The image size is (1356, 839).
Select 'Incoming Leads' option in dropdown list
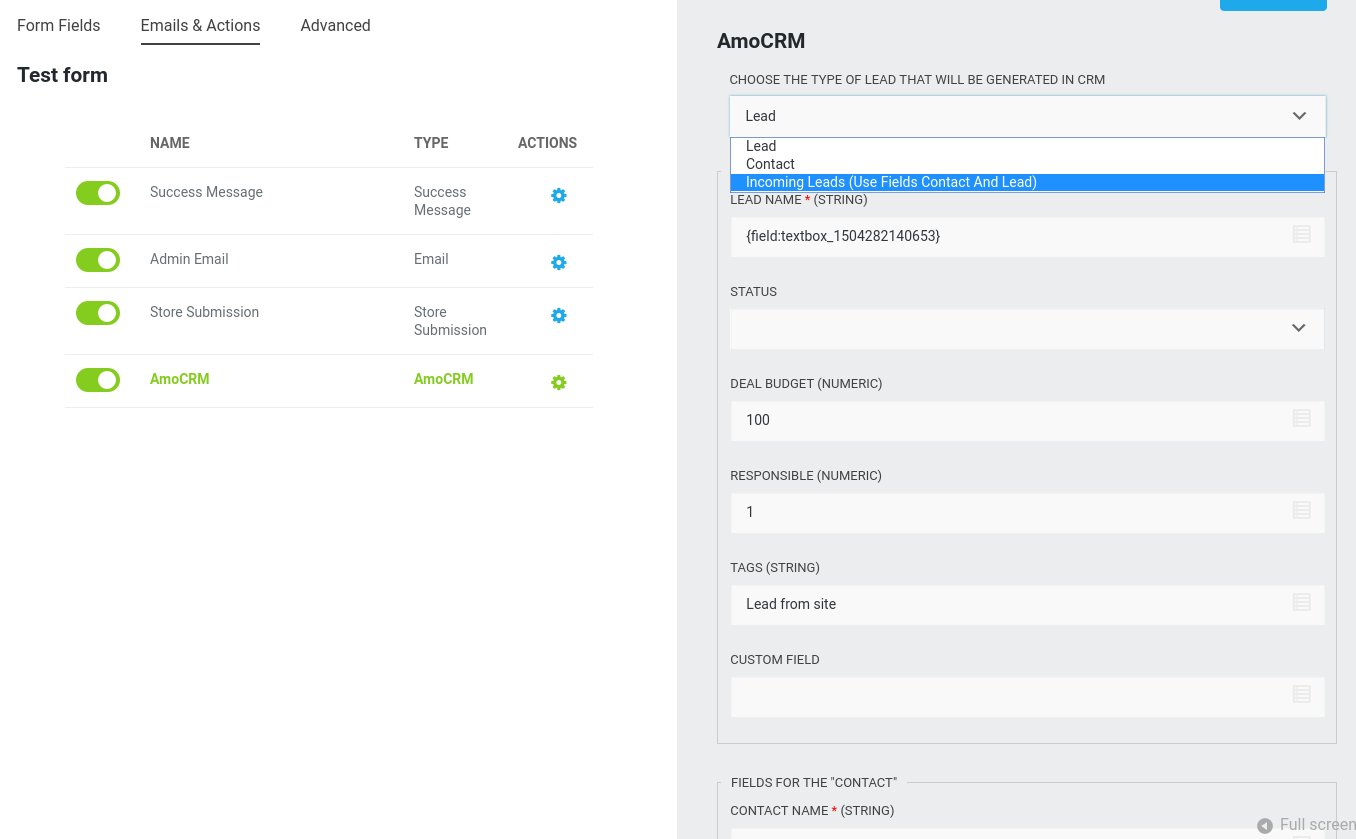(891, 182)
